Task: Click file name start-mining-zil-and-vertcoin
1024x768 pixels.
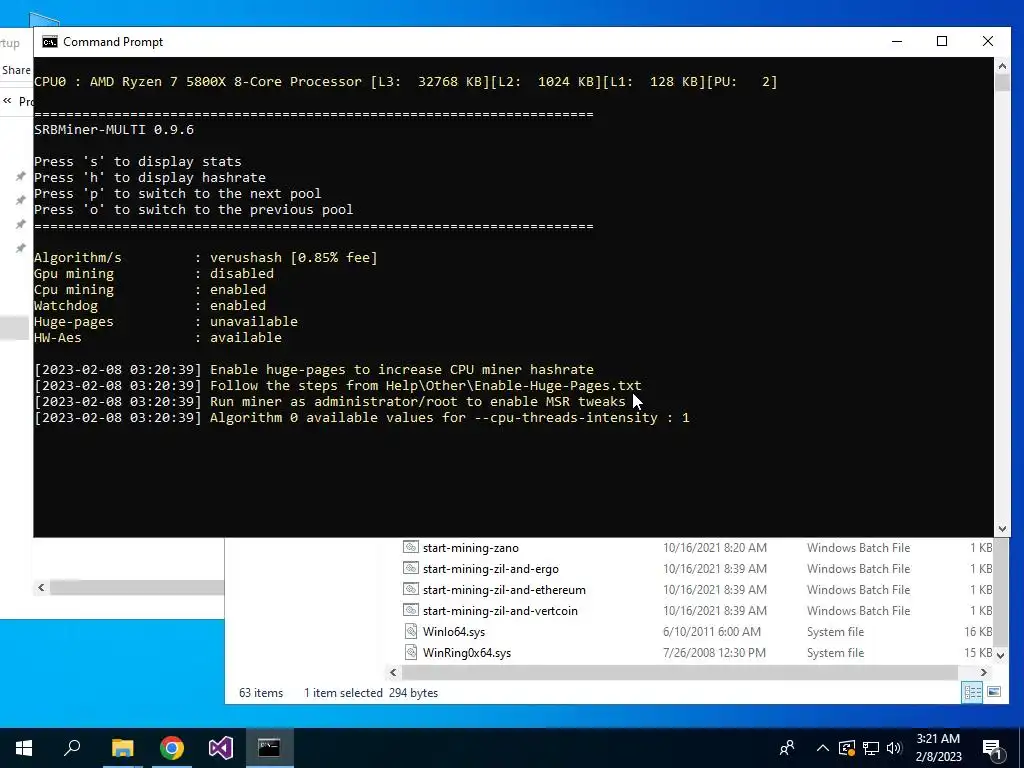Action: pos(500,611)
